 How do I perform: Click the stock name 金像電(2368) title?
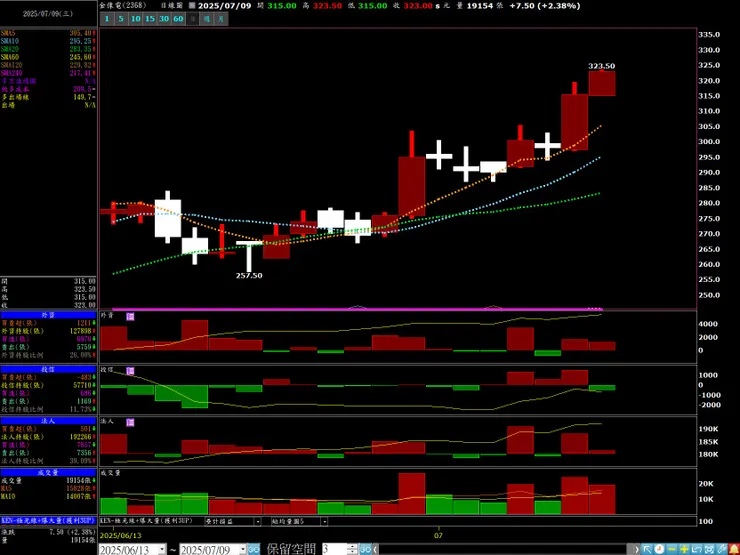[123, 6]
